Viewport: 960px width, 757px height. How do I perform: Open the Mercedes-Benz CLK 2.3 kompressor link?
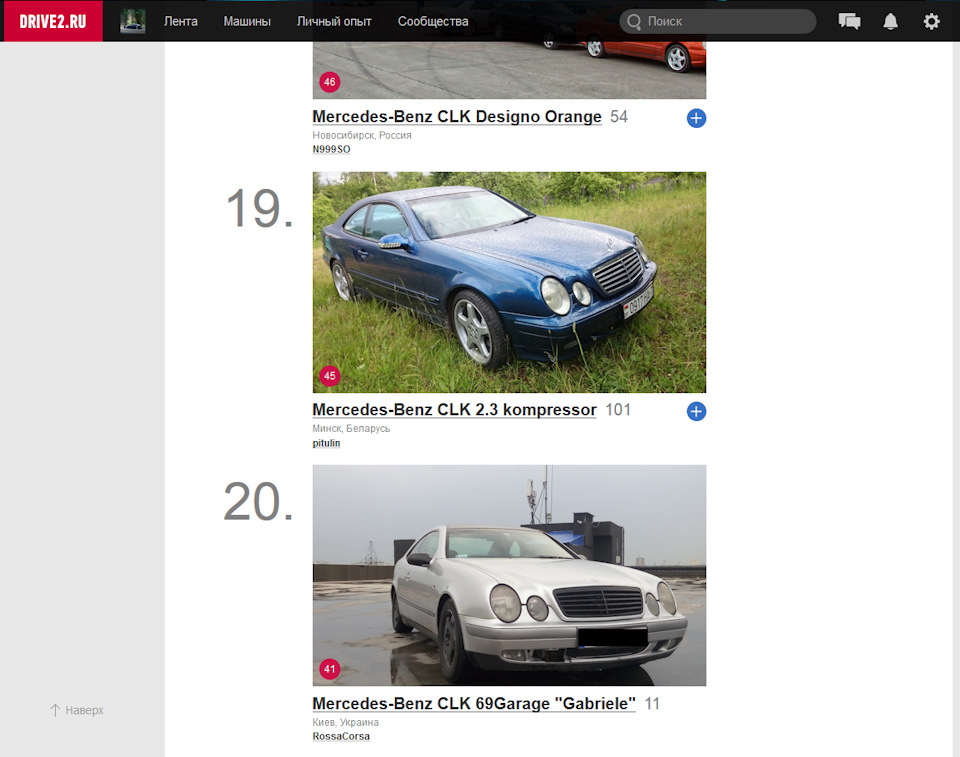[x=454, y=410]
